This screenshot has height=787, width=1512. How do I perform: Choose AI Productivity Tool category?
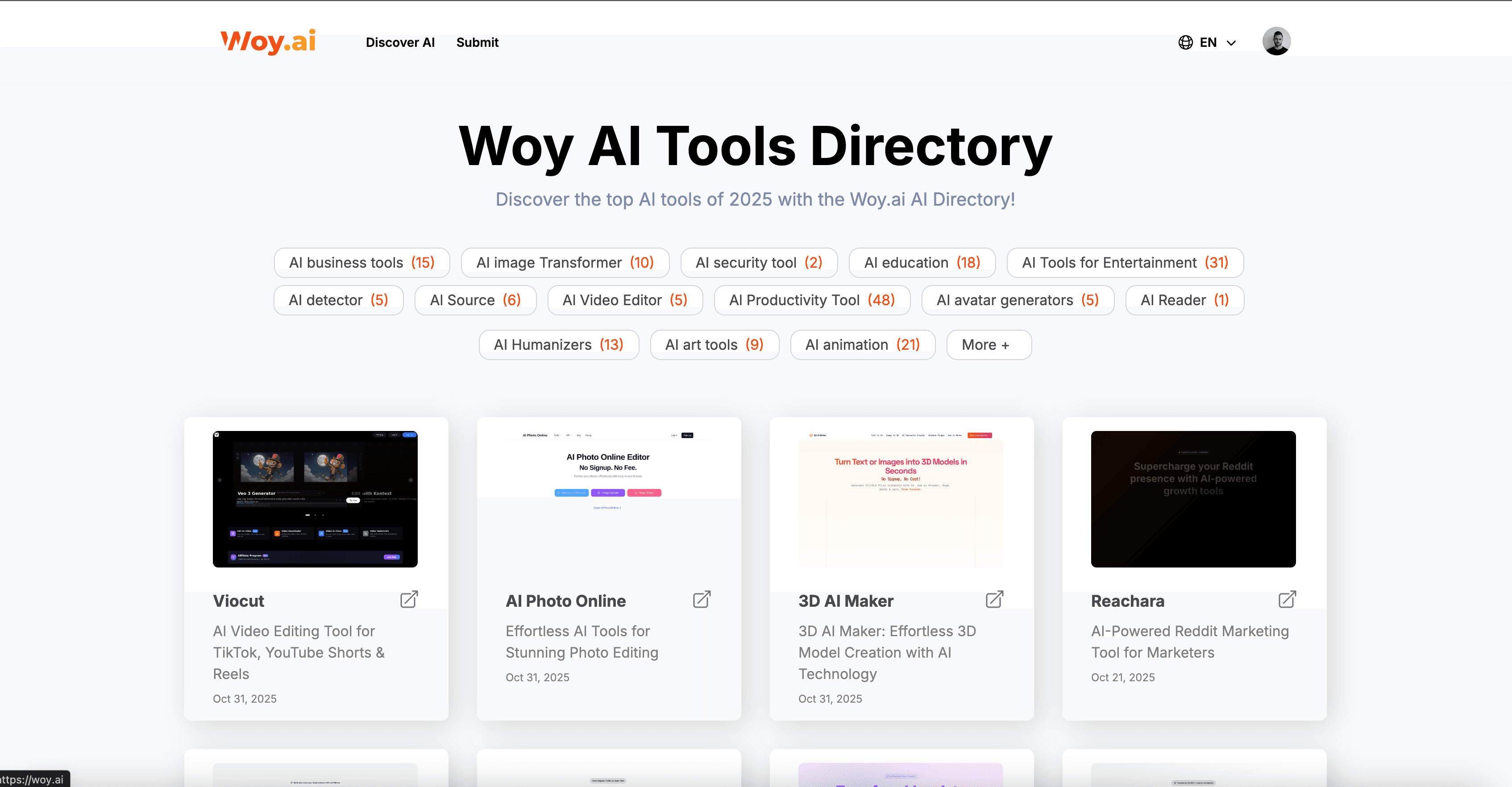pyautogui.click(x=812, y=300)
